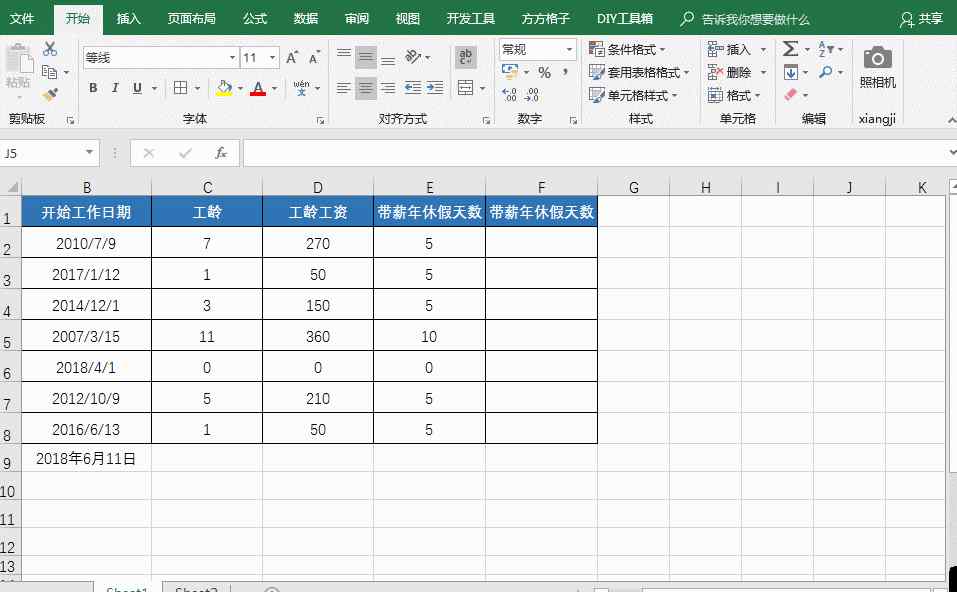Click the Find magnifier icon
The width and height of the screenshot is (957, 592).
[x=826, y=73]
